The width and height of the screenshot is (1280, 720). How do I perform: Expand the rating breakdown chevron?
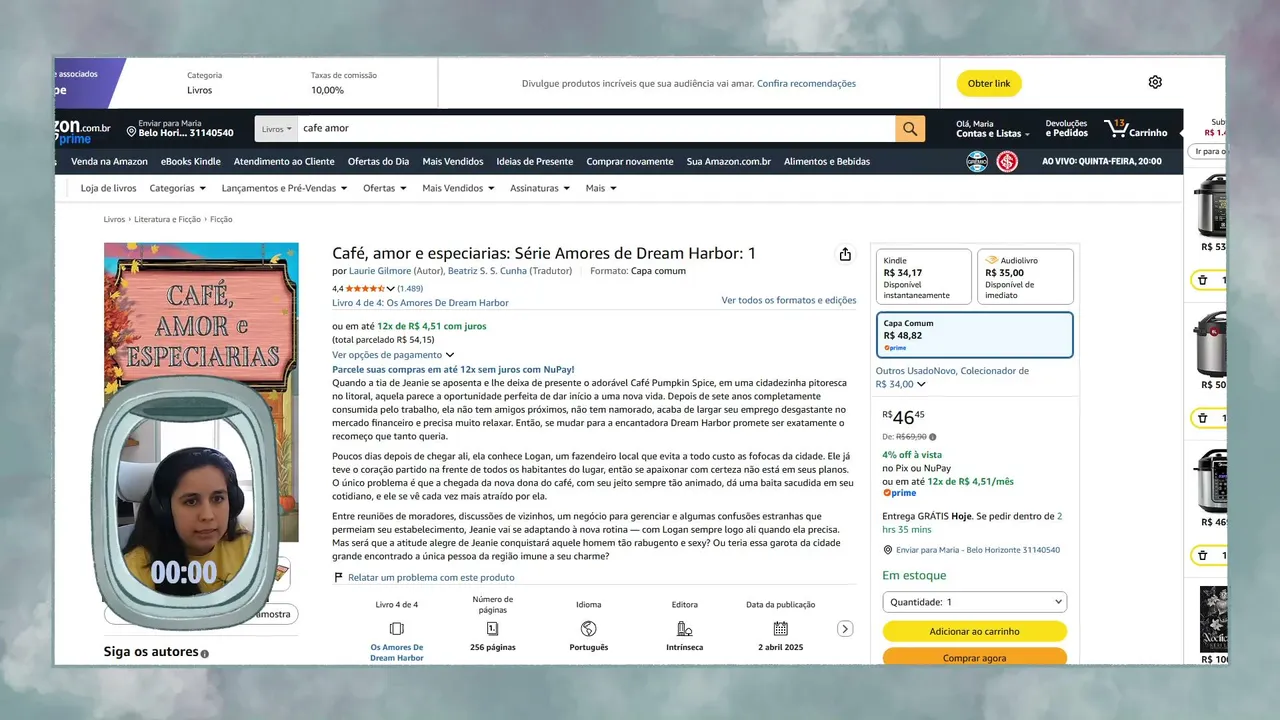390,289
